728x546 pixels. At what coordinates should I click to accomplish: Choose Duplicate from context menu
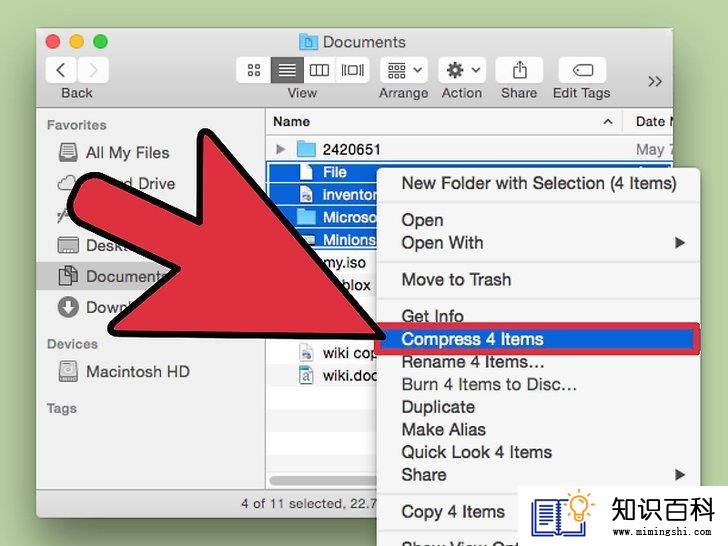pyautogui.click(x=539, y=407)
